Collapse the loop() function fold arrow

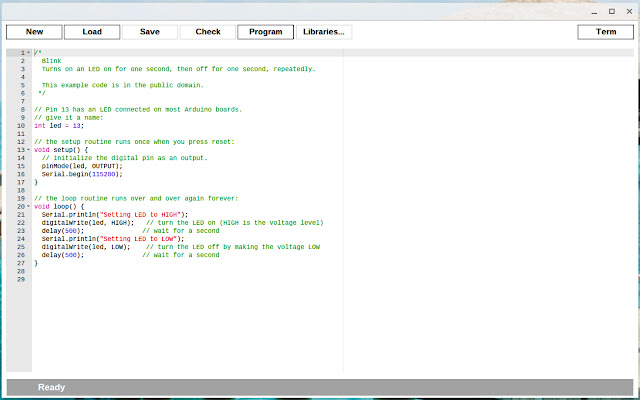pyautogui.click(x=28, y=206)
